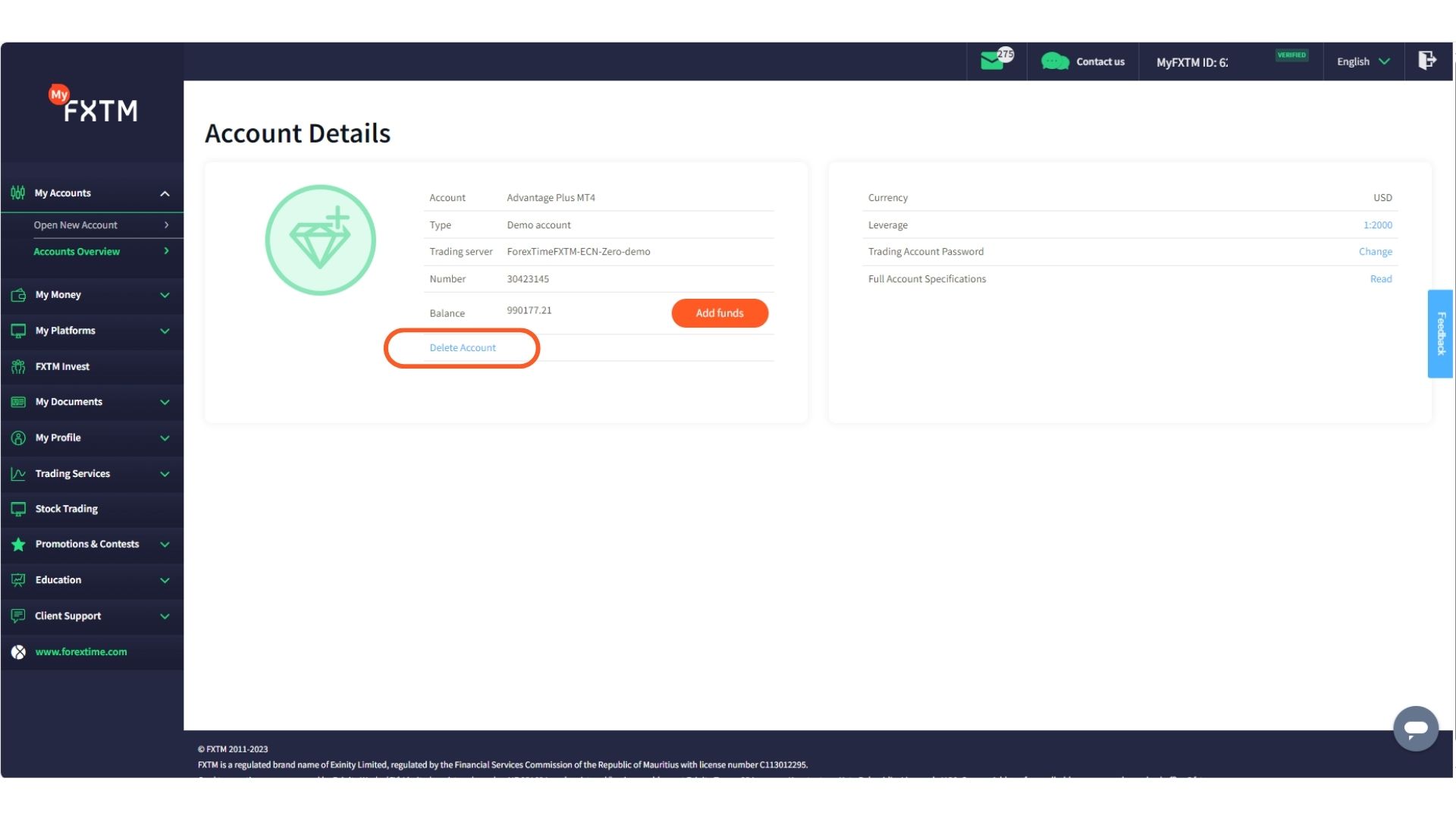Screen dimensions: 1456x819
Task: Select Accounts Overview in sidebar
Action: click(93, 252)
